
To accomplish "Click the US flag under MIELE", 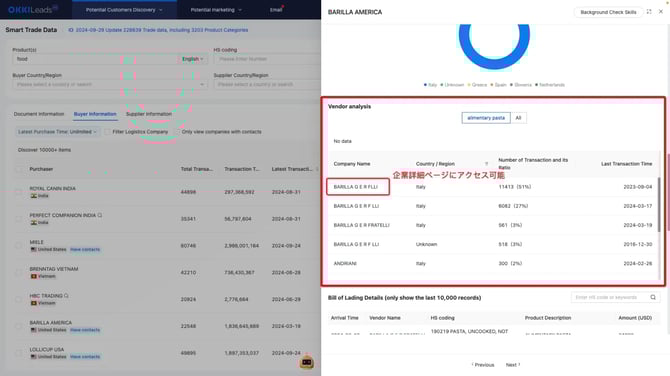I will 33,250.
